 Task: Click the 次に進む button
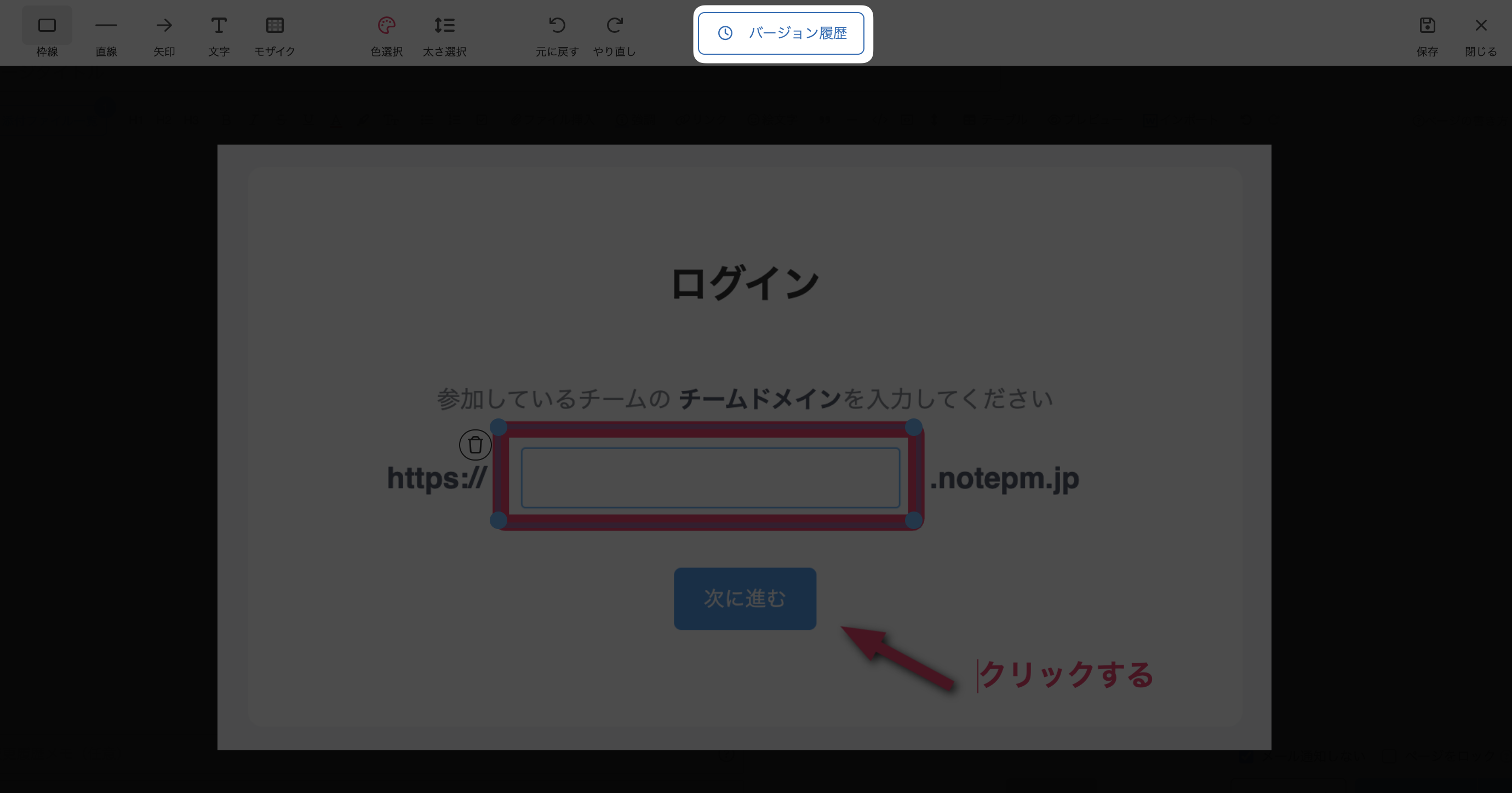pos(745,599)
